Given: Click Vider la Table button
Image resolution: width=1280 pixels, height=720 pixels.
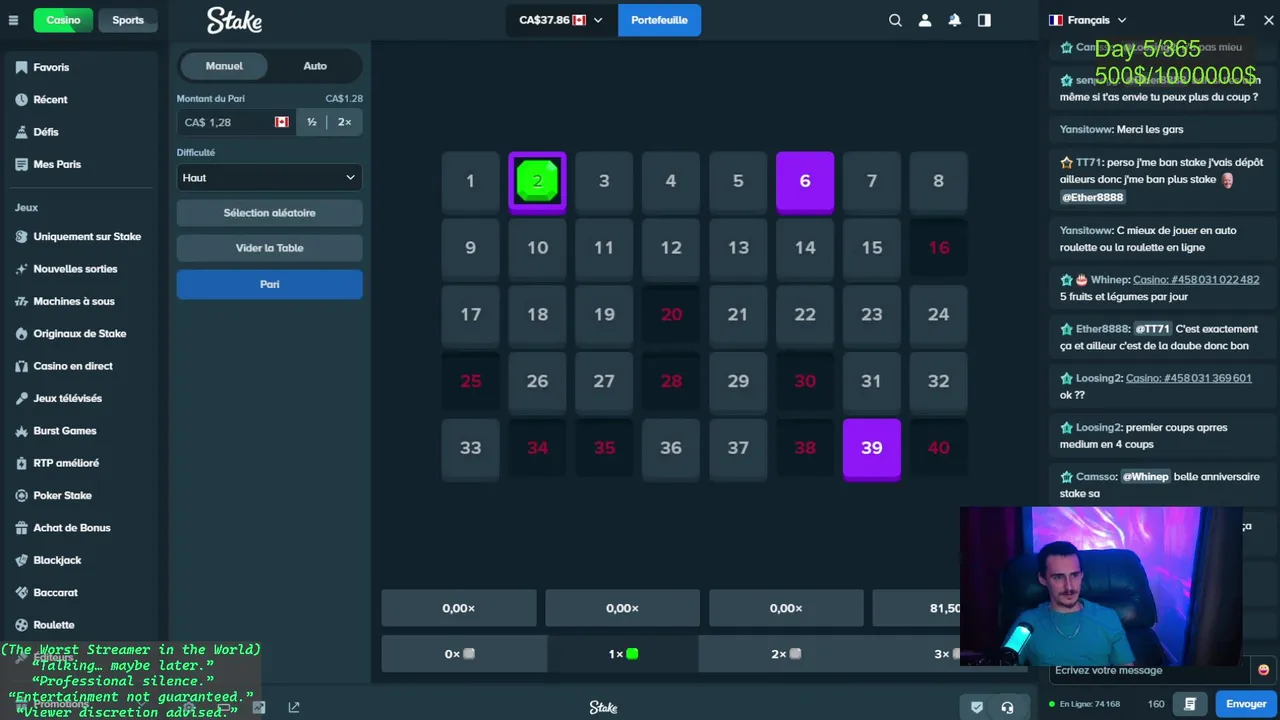Looking at the screenshot, I should point(269,248).
